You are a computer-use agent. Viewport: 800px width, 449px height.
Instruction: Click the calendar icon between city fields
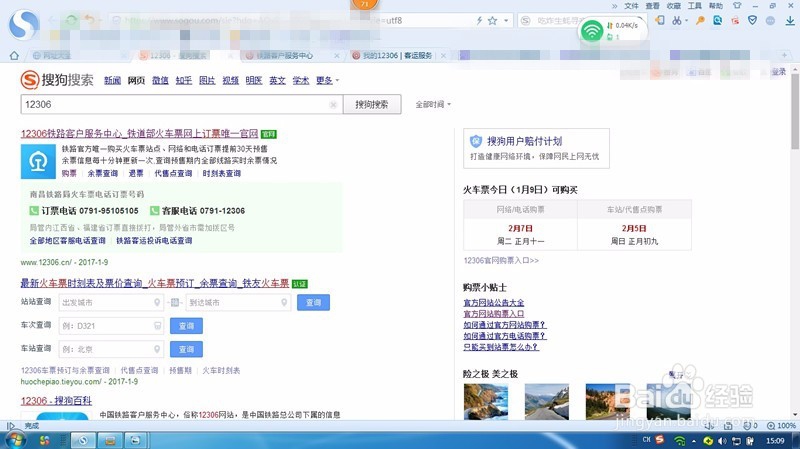pyautogui.click(x=174, y=303)
